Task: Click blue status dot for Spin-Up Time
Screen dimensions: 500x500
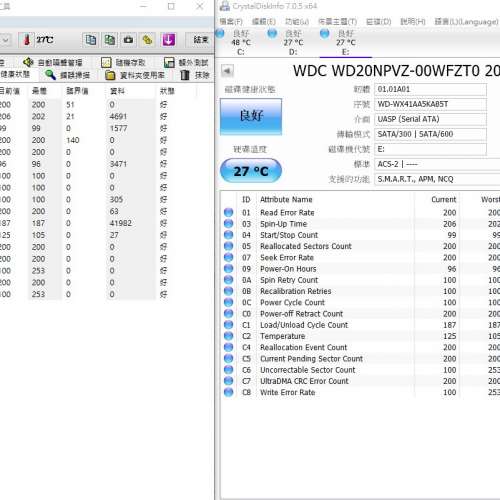Action: click(229, 224)
